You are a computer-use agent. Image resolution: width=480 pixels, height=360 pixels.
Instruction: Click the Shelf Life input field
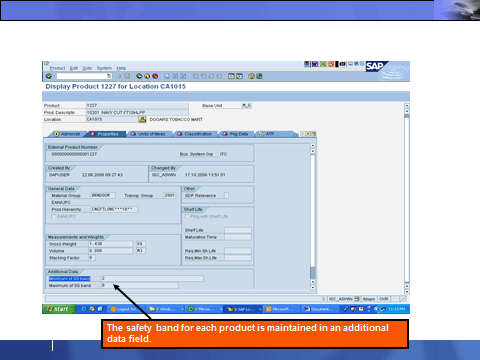pyautogui.click(x=238, y=230)
